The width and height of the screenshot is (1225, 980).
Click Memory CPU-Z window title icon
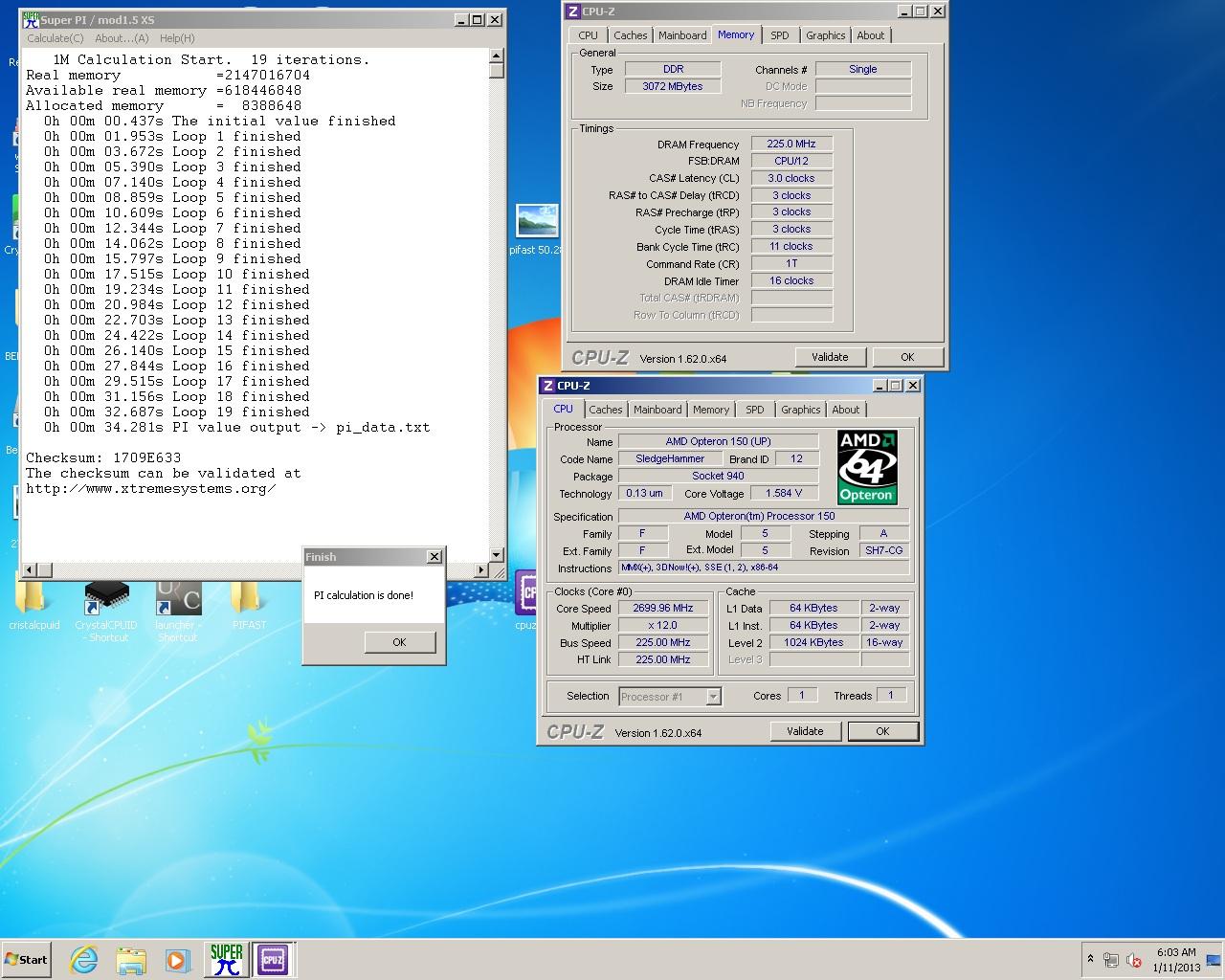coord(573,11)
